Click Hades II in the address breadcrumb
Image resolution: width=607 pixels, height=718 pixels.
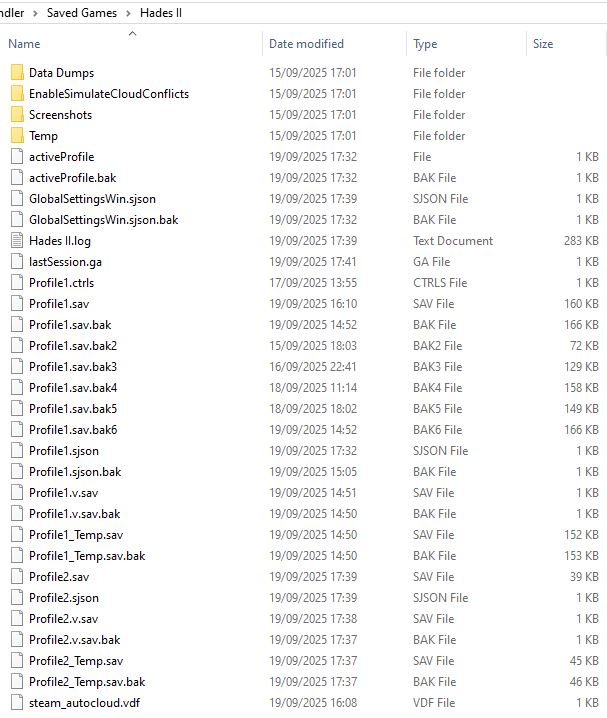(x=161, y=13)
